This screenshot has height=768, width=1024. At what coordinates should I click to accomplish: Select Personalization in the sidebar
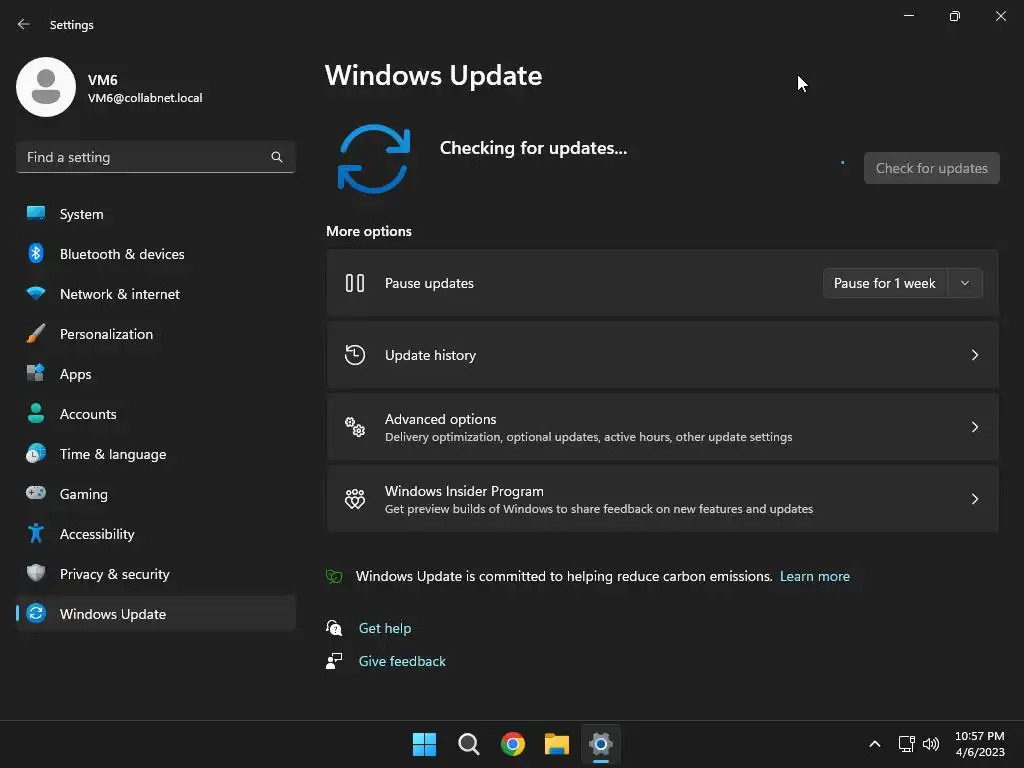coord(155,334)
